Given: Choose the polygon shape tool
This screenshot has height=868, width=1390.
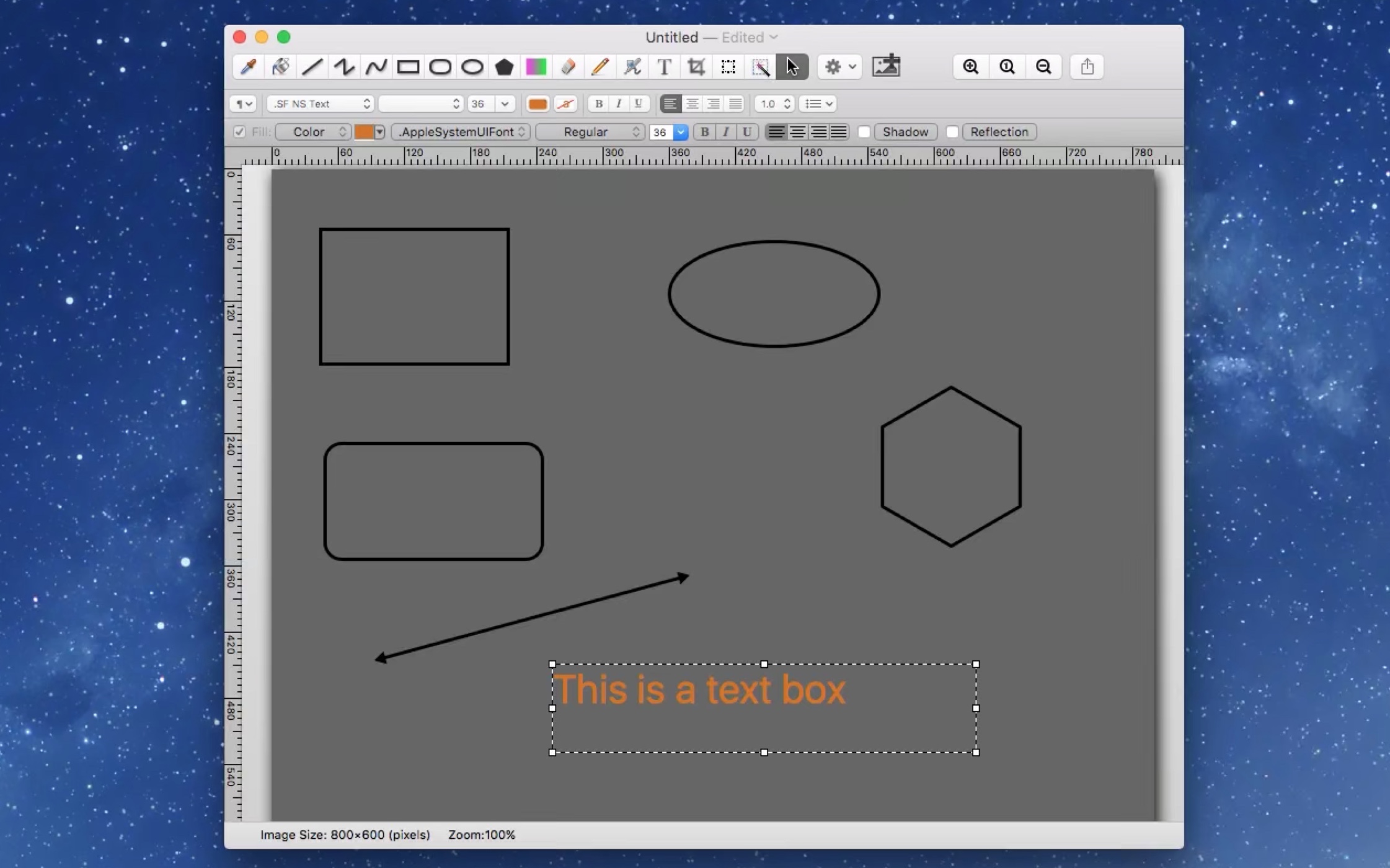Looking at the screenshot, I should [x=504, y=66].
